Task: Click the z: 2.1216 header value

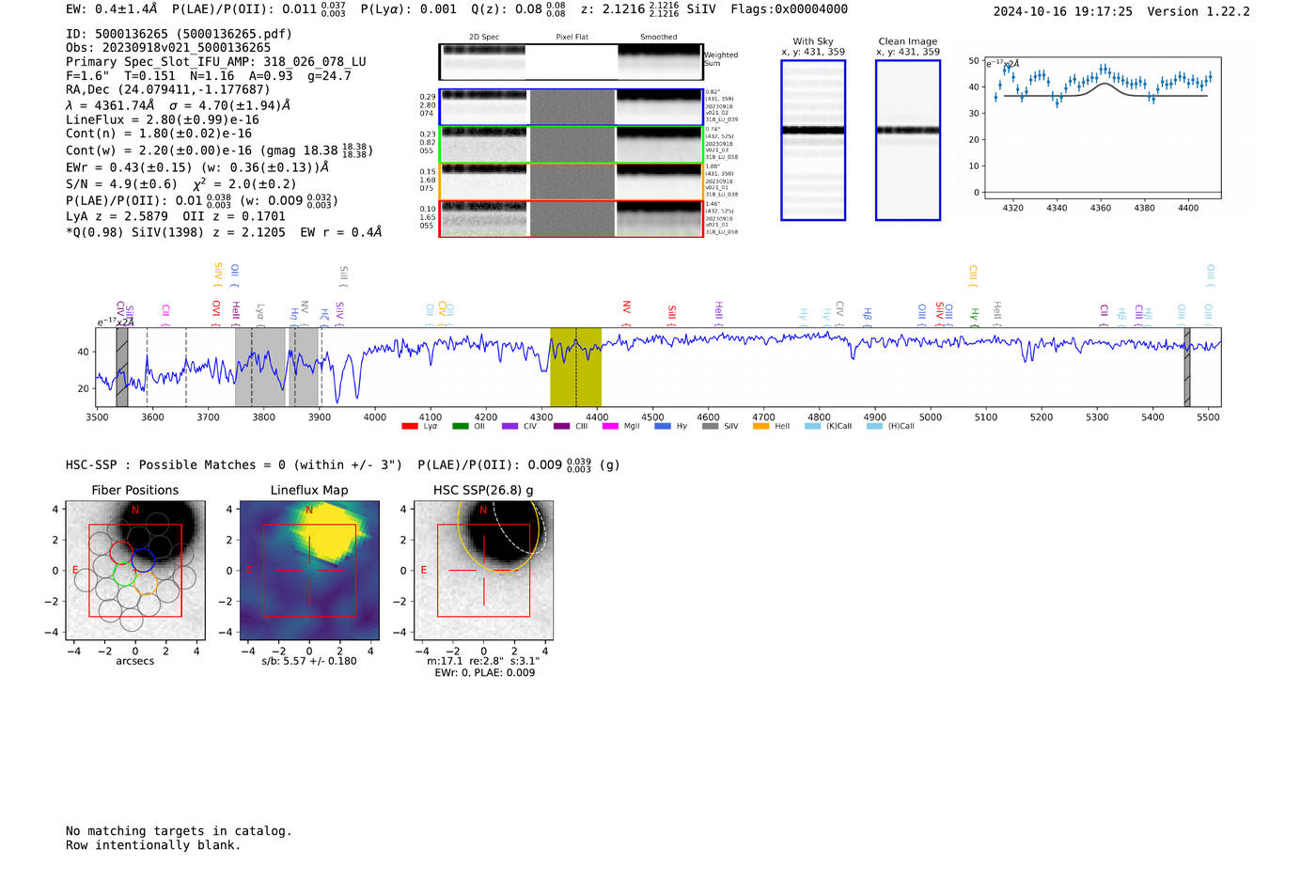Action: [x=629, y=9]
